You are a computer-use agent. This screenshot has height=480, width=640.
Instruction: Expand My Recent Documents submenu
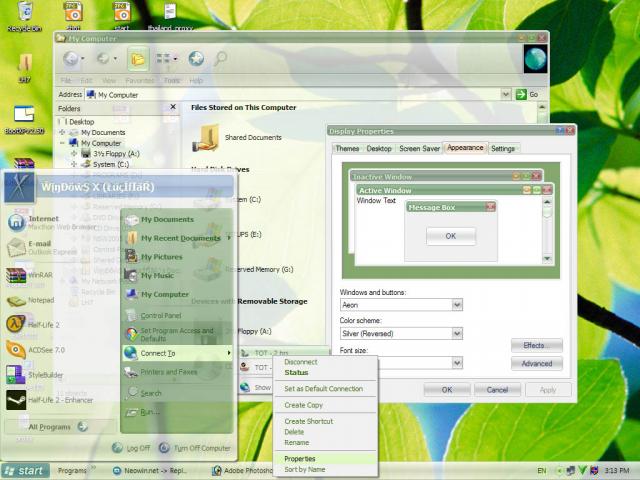pos(178,238)
